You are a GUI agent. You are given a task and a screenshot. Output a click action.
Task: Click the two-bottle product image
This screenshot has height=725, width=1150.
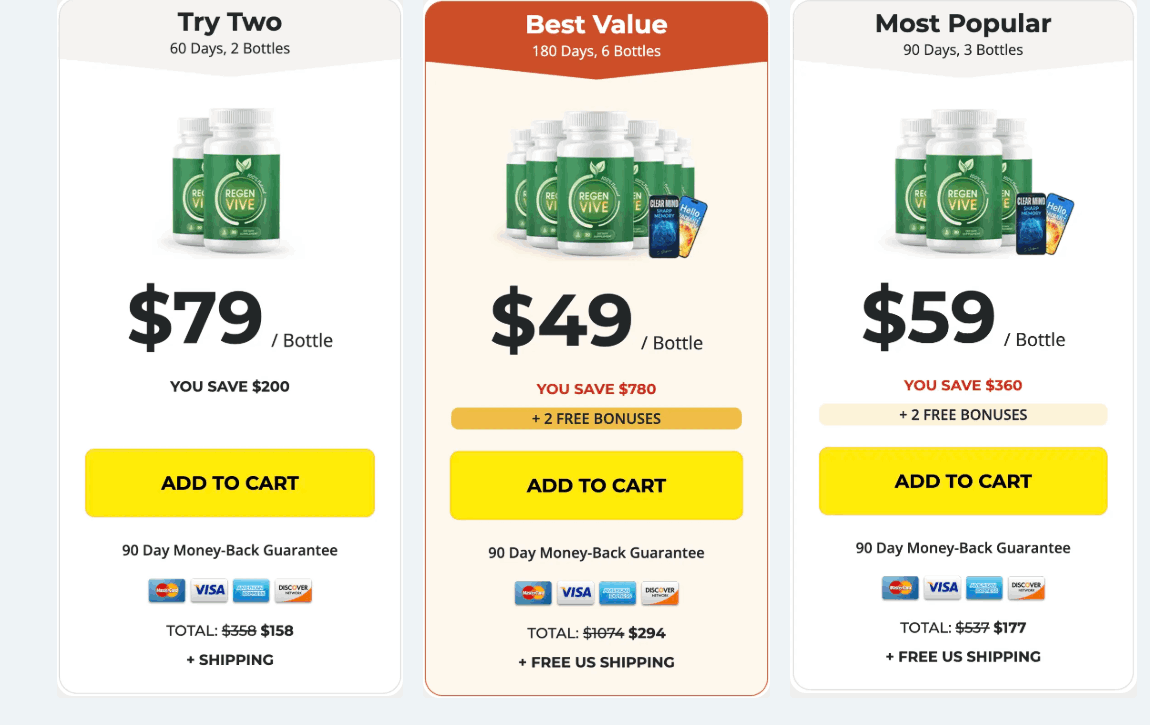coord(227,180)
